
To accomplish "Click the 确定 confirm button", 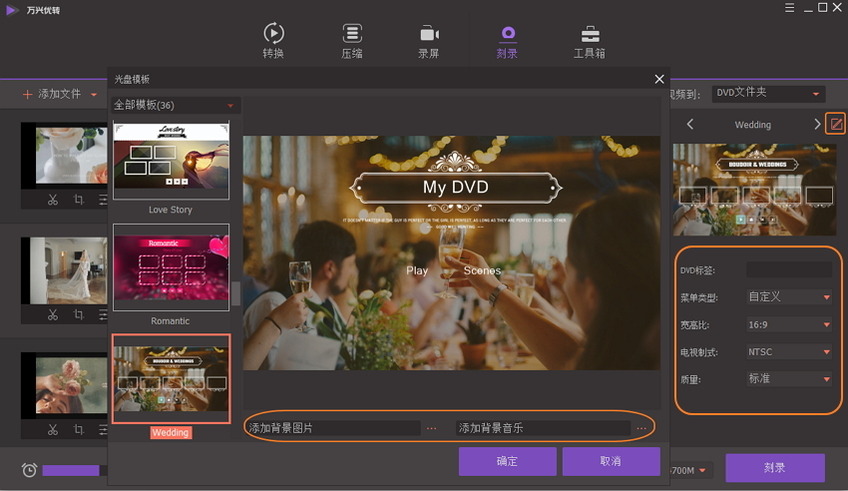I will pyautogui.click(x=507, y=461).
